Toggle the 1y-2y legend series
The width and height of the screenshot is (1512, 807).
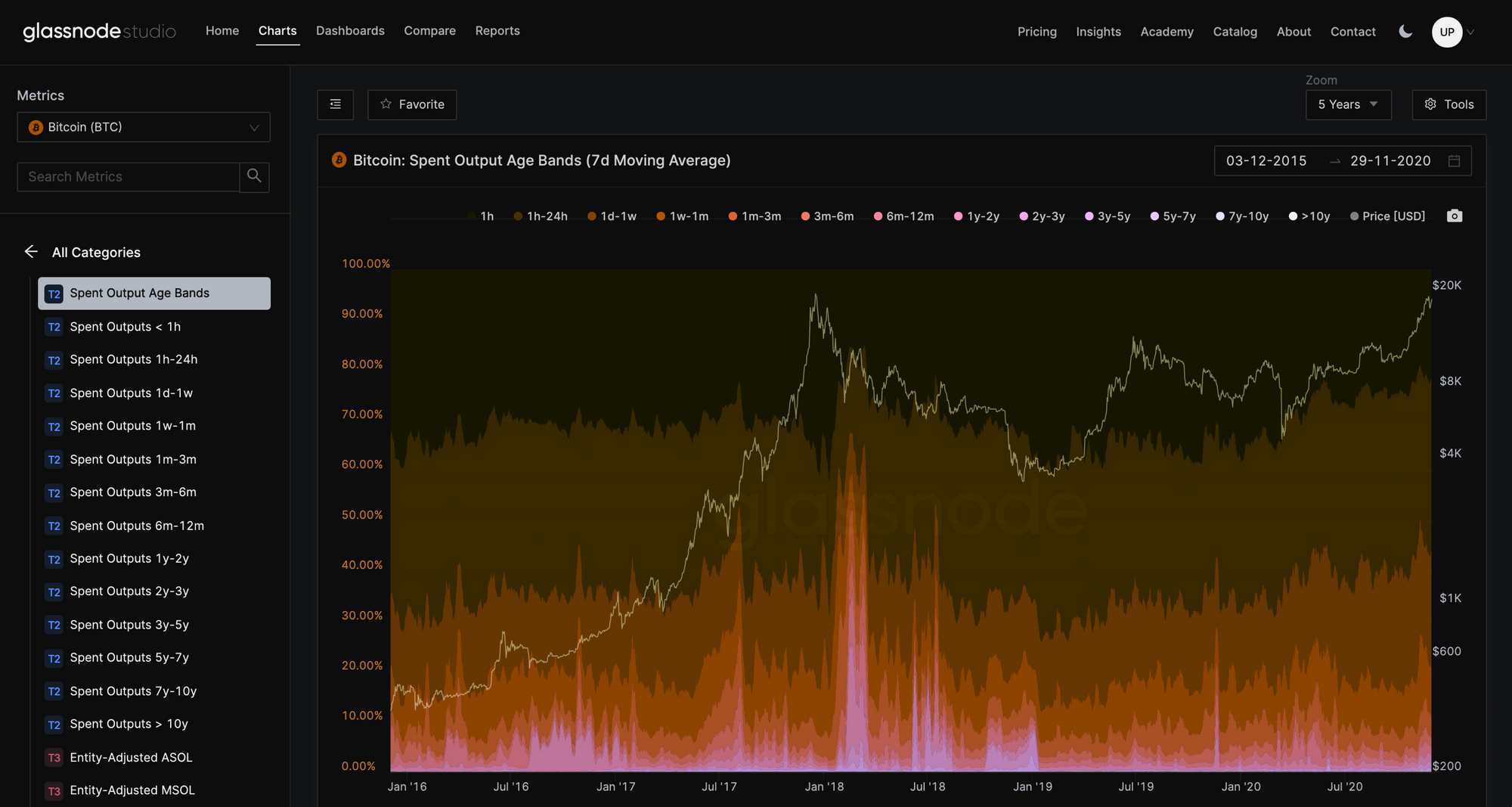pos(977,216)
